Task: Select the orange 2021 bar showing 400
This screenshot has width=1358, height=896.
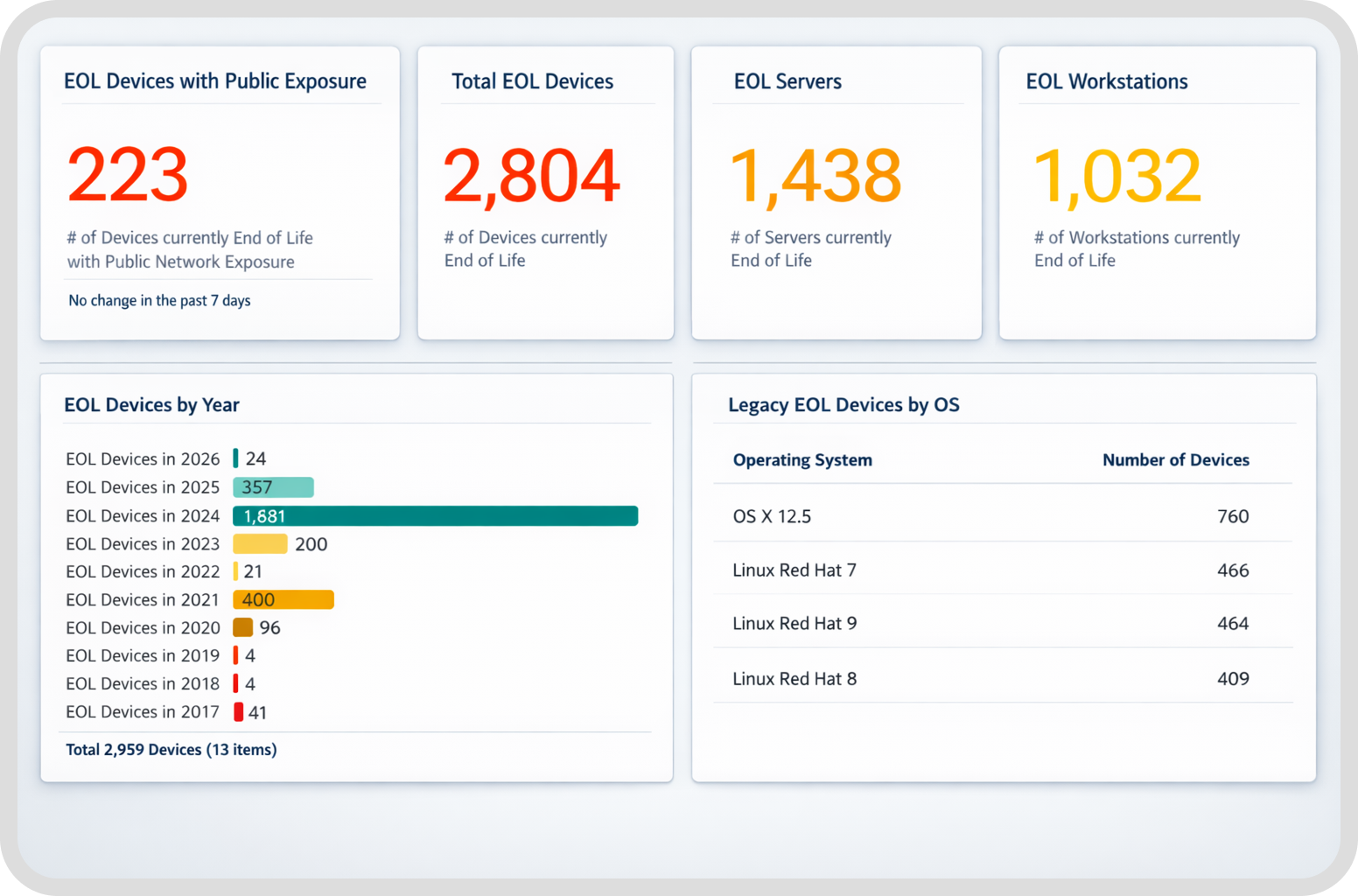Action: 283,599
